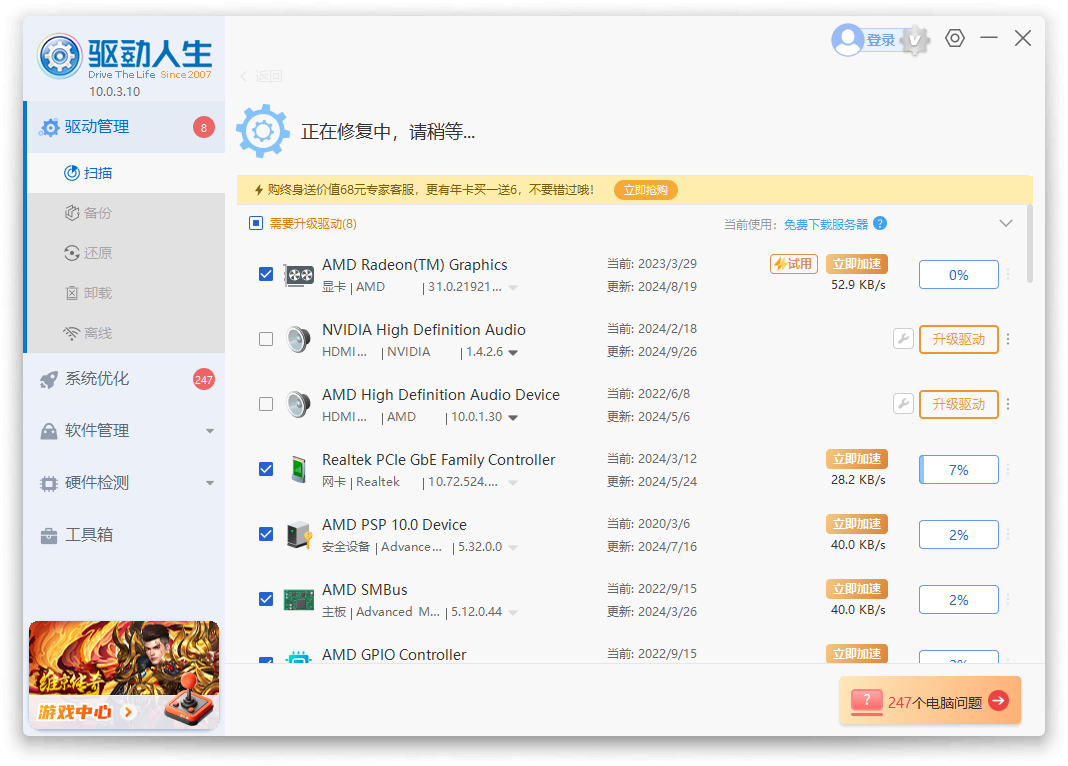Click 升级驱动 for AMD High Definition Audio
This screenshot has height=766, width=1068.
pyautogui.click(x=960, y=404)
